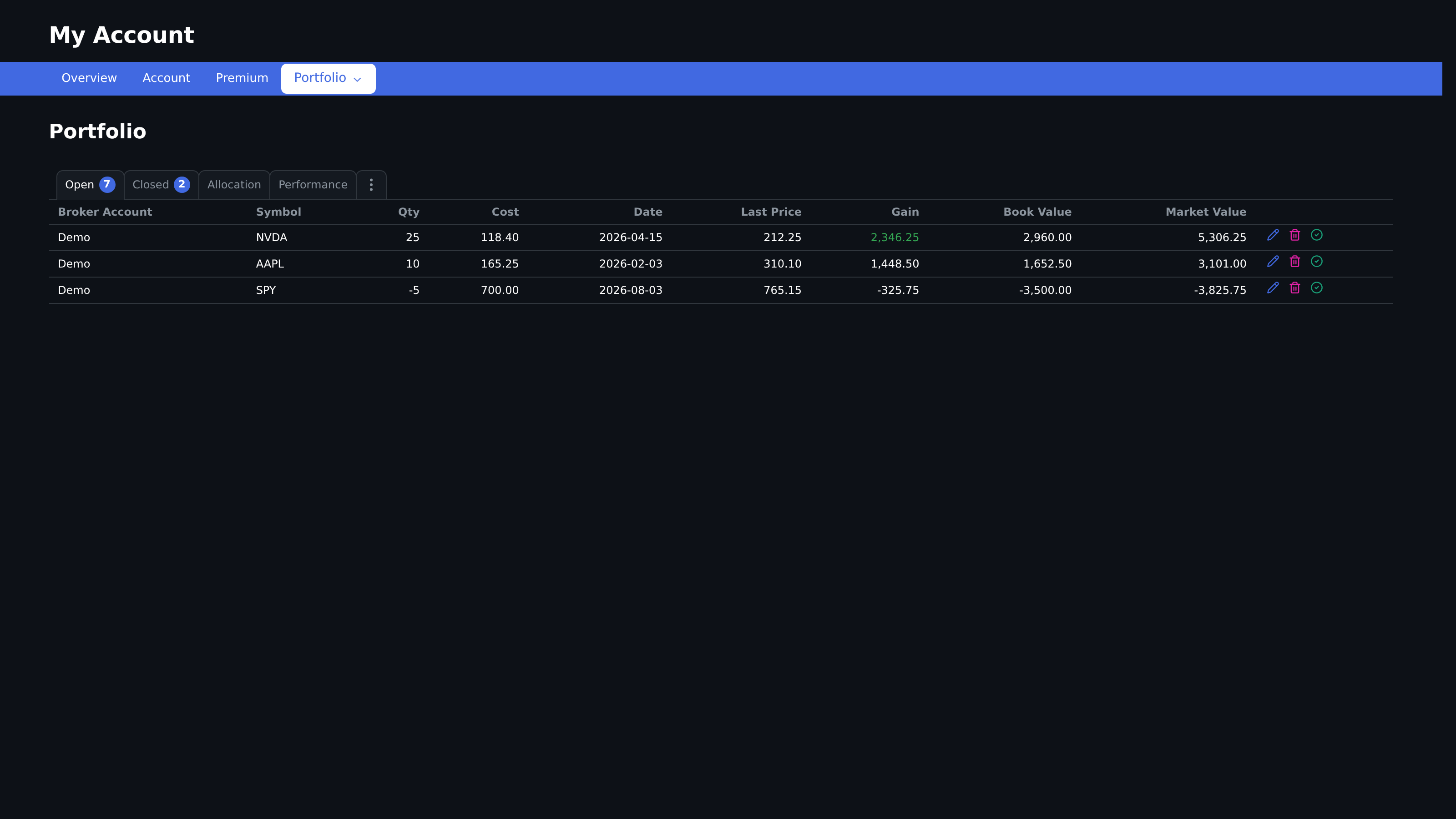Screen dimensions: 1456x819
Task: Open the Account navigation item
Action: click(166, 78)
